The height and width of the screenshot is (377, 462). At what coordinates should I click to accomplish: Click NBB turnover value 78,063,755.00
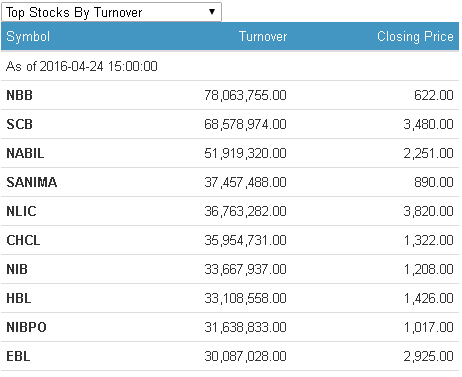245,95
